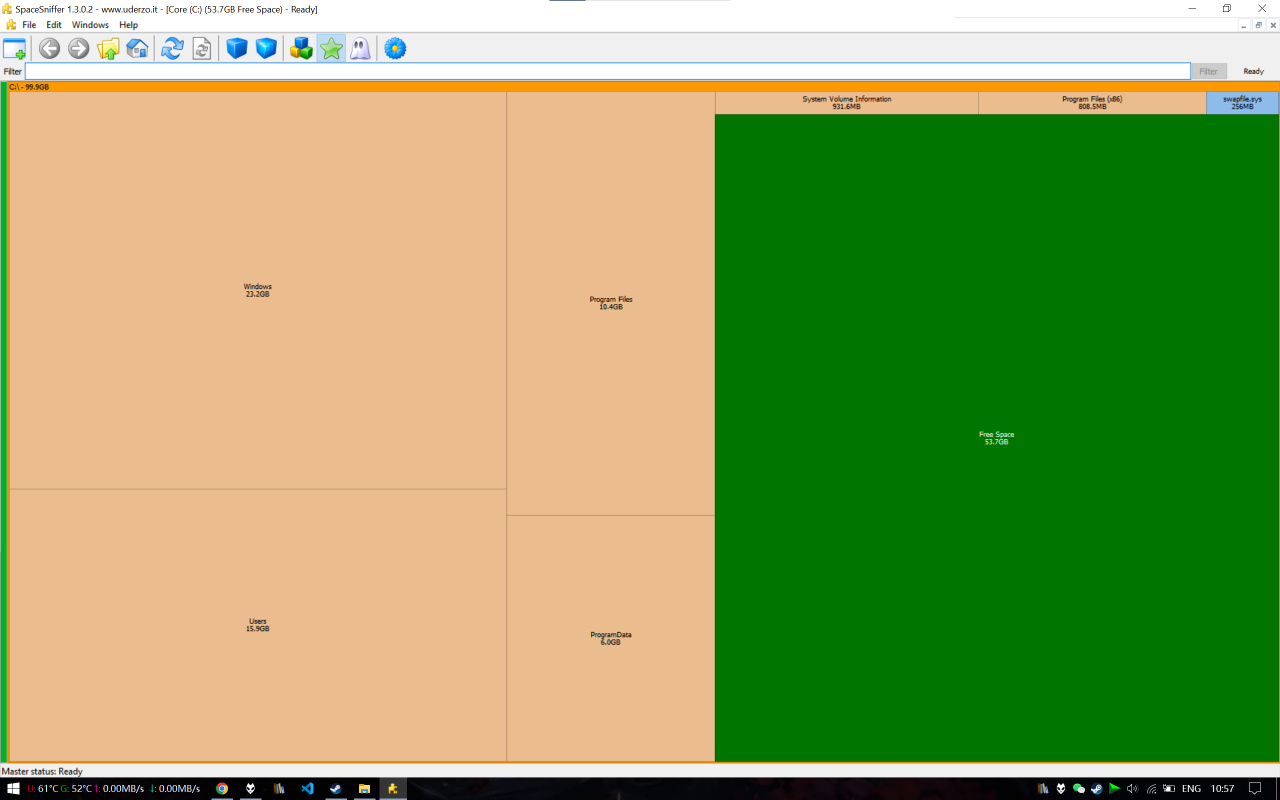
Task: Toggle file classes style colored cubes icon
Action: point(301,48)
